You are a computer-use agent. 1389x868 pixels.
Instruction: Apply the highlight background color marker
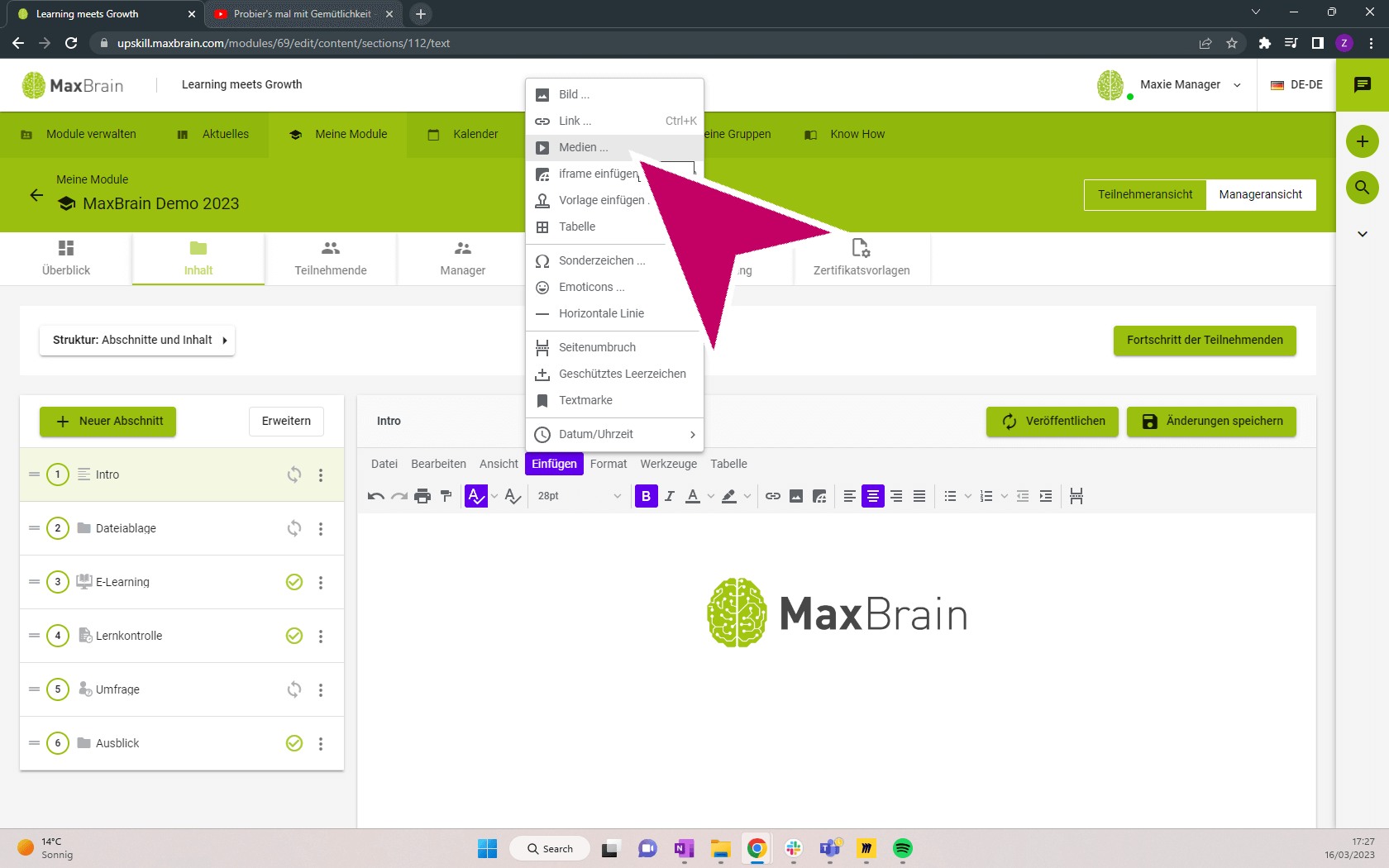(729, 496)
